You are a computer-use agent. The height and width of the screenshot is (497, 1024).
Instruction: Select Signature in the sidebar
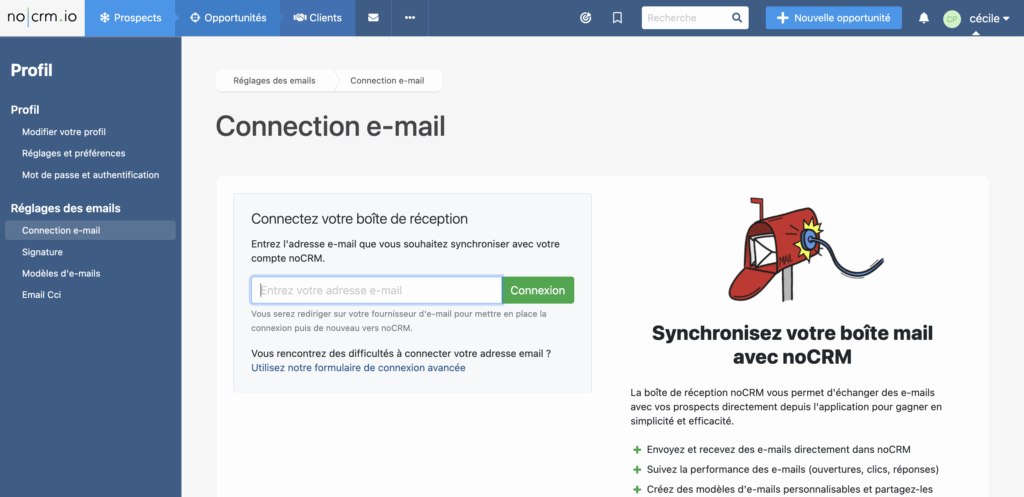tap(42, 252)
